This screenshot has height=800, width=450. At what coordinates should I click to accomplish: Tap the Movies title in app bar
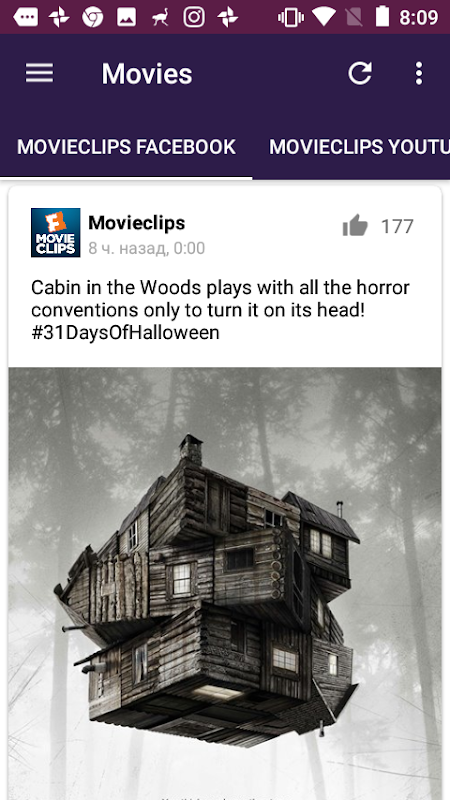147,73
